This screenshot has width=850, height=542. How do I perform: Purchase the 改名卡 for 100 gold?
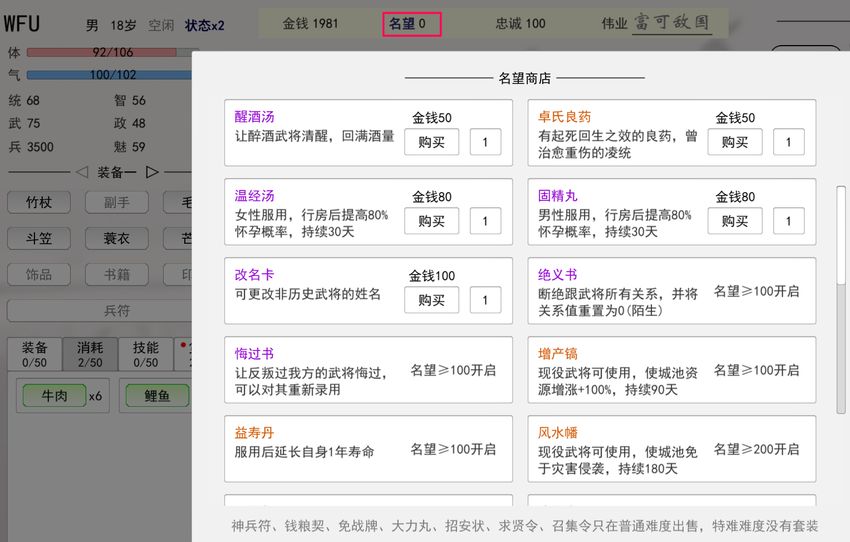431,300
